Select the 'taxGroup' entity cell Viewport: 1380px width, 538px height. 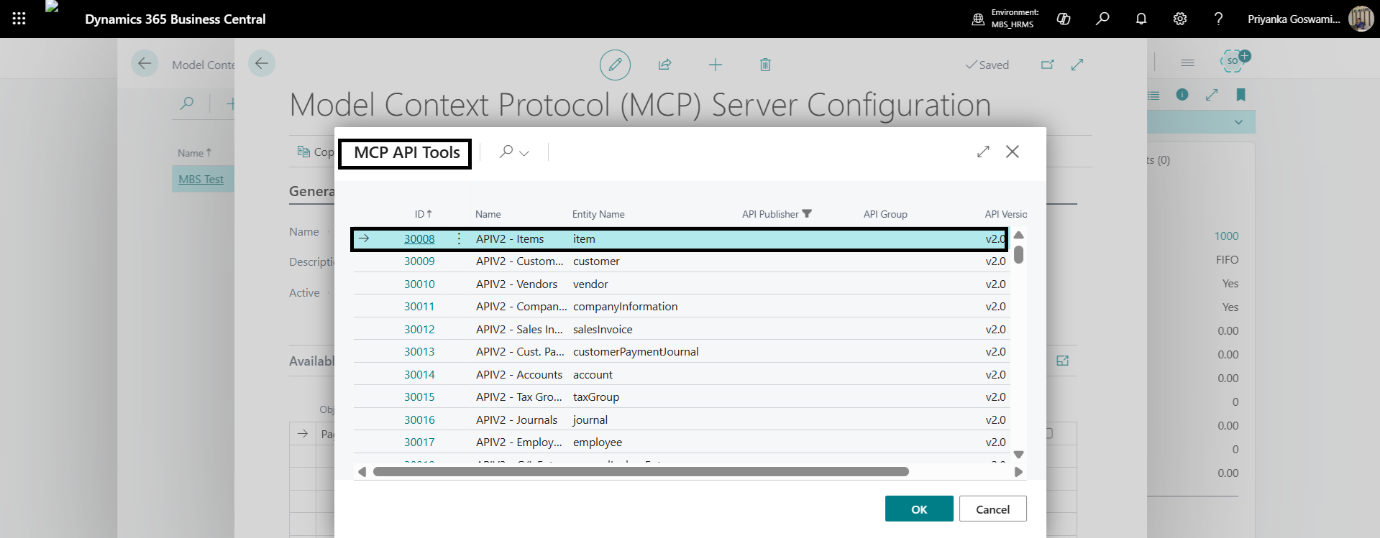[x=596, y=397]
